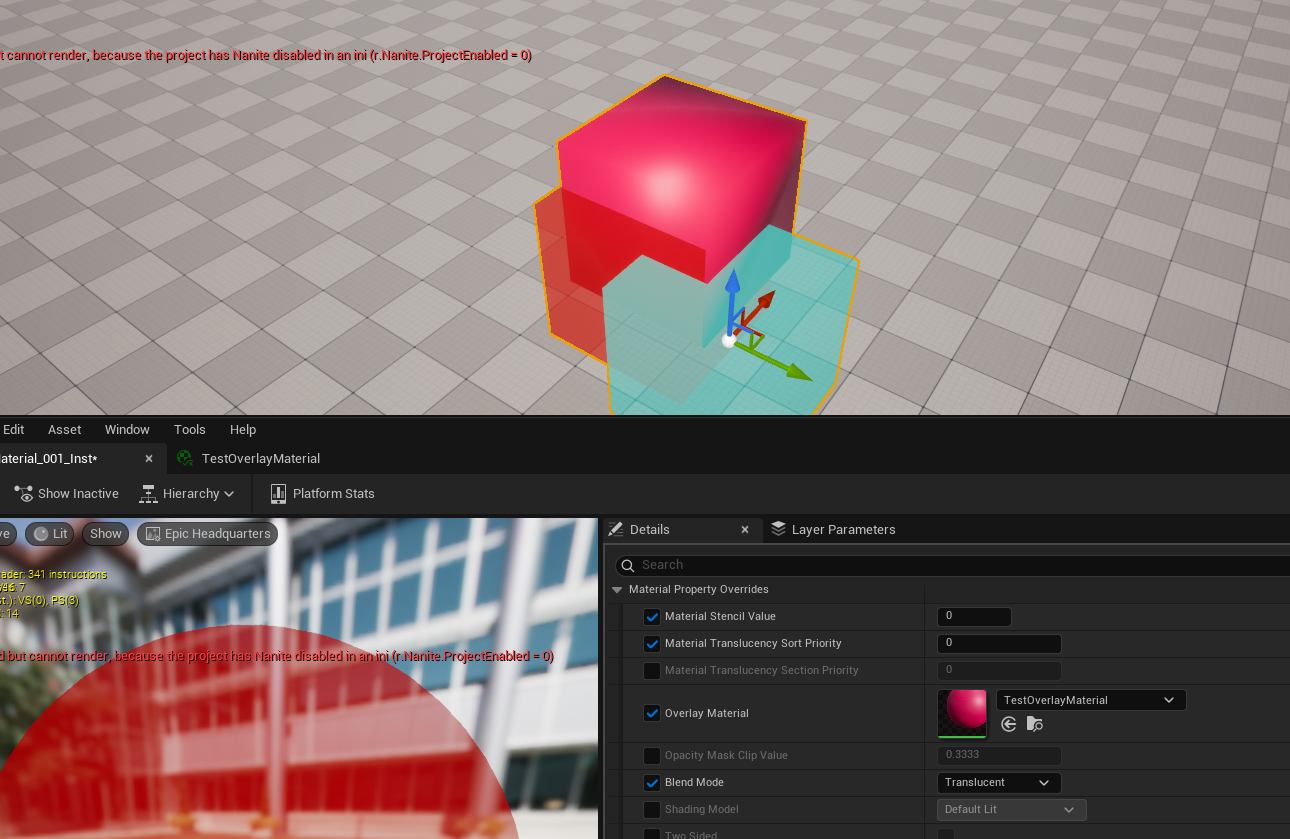Click the Details search field

[x=950, y=565]
